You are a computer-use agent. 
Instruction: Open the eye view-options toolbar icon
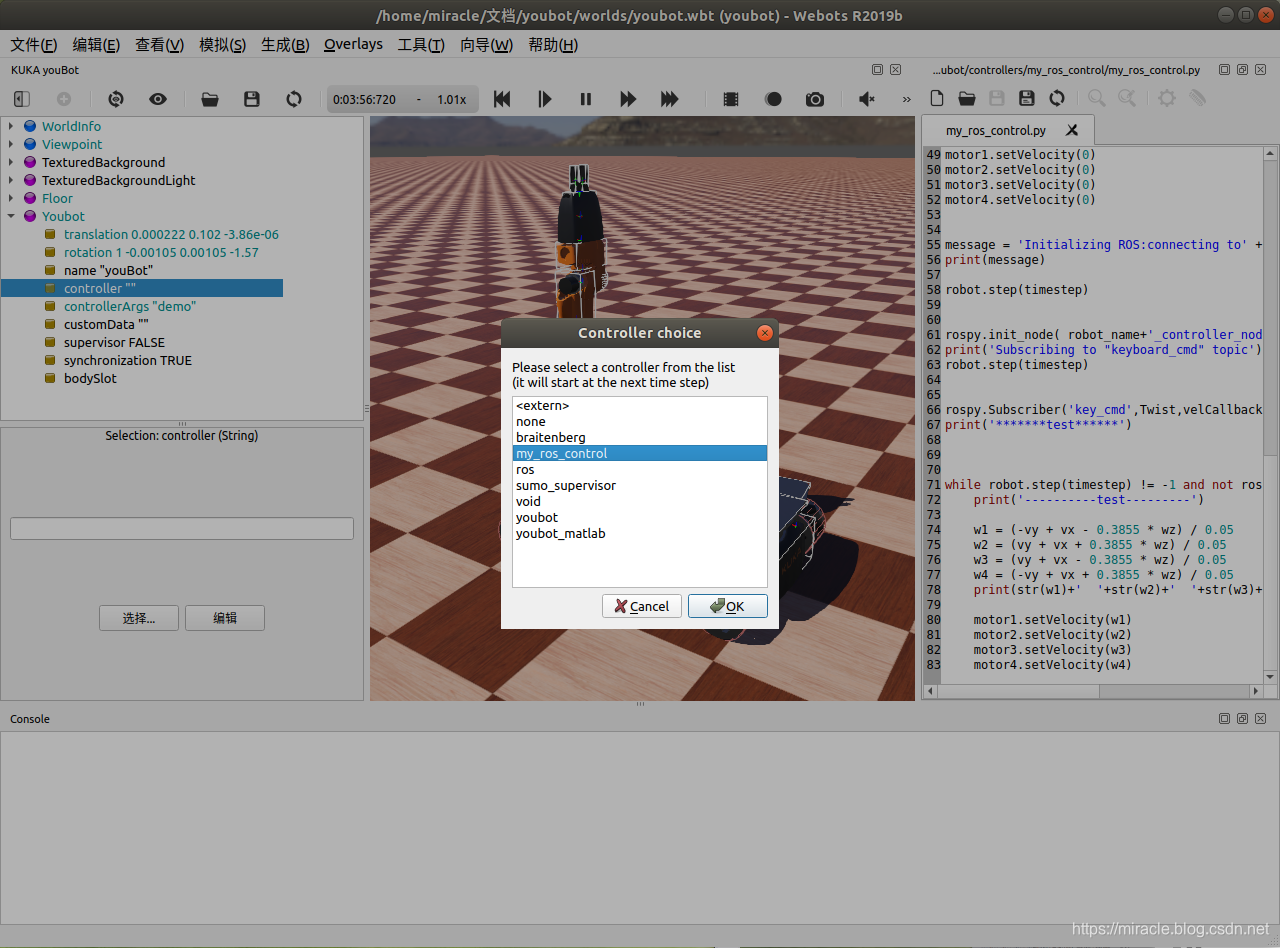[158, 99]
